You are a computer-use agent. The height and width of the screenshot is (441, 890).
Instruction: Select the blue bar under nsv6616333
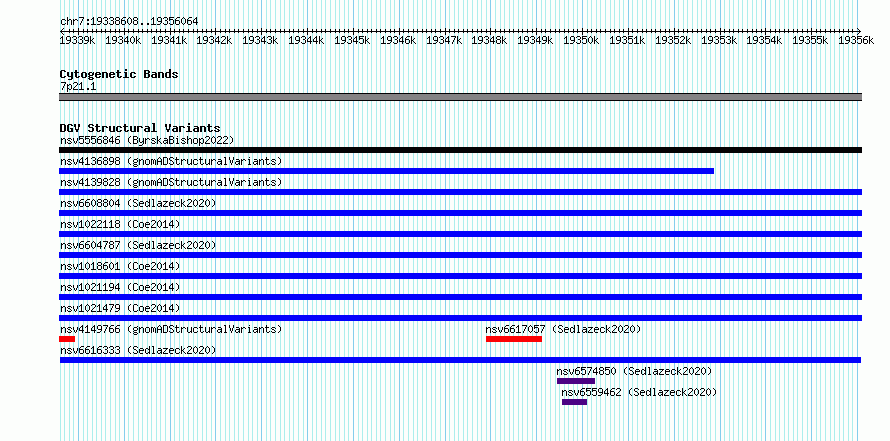click(x=460, y=360)
